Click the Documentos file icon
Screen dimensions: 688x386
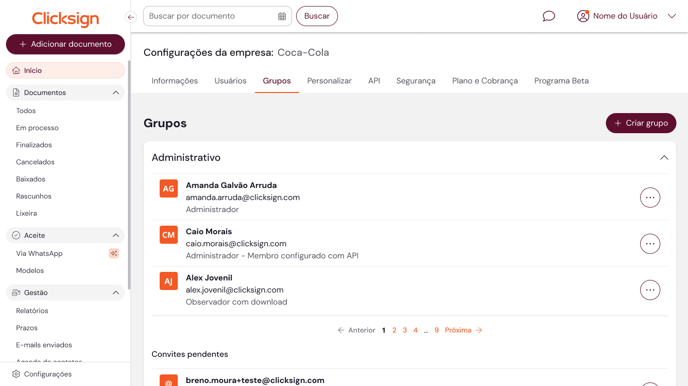click(x=16, y=93)
